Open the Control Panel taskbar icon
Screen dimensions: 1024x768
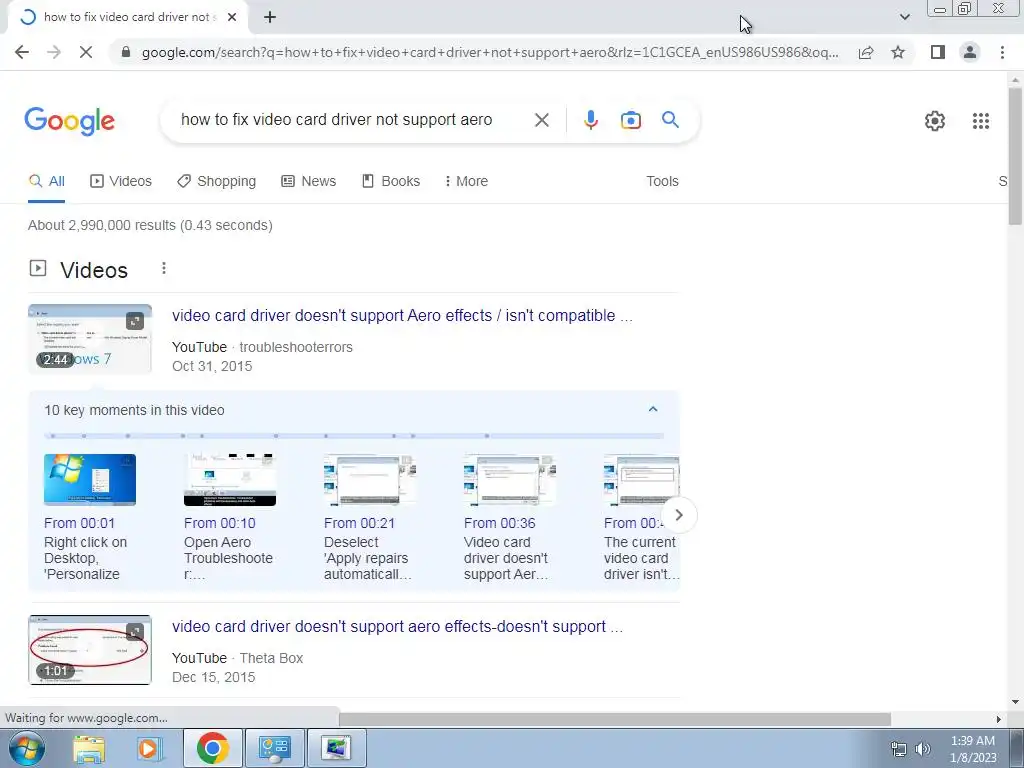(274, 748)
